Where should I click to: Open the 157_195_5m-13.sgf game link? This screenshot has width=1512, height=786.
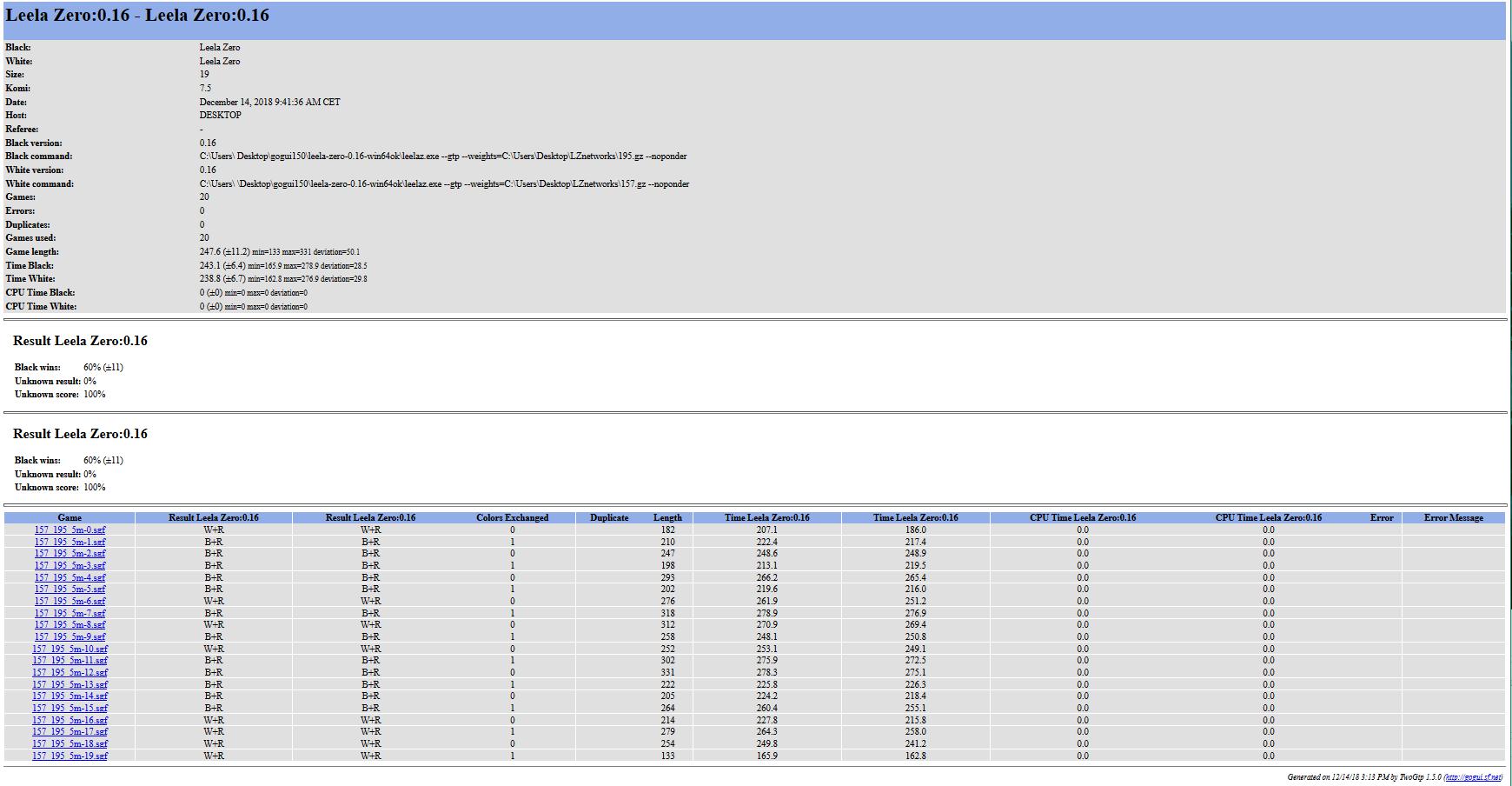70,684
